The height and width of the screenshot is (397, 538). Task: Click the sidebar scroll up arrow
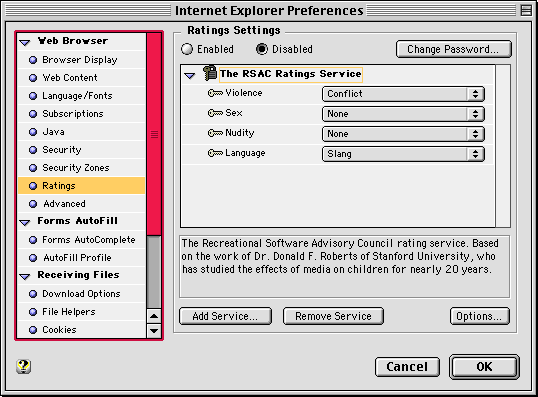[154, 316]
